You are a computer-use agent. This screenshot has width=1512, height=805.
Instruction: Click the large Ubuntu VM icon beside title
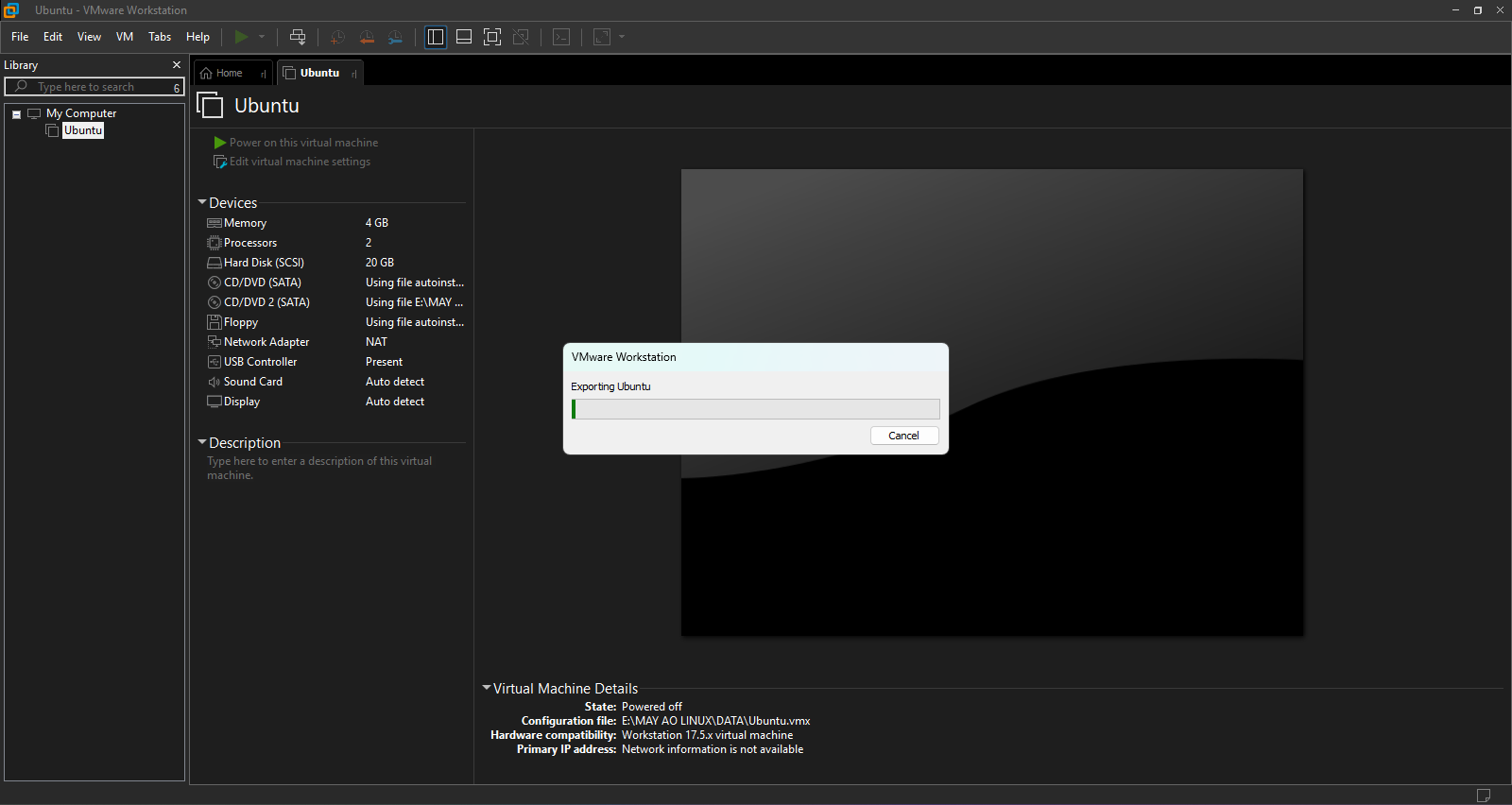click(211, 105)
